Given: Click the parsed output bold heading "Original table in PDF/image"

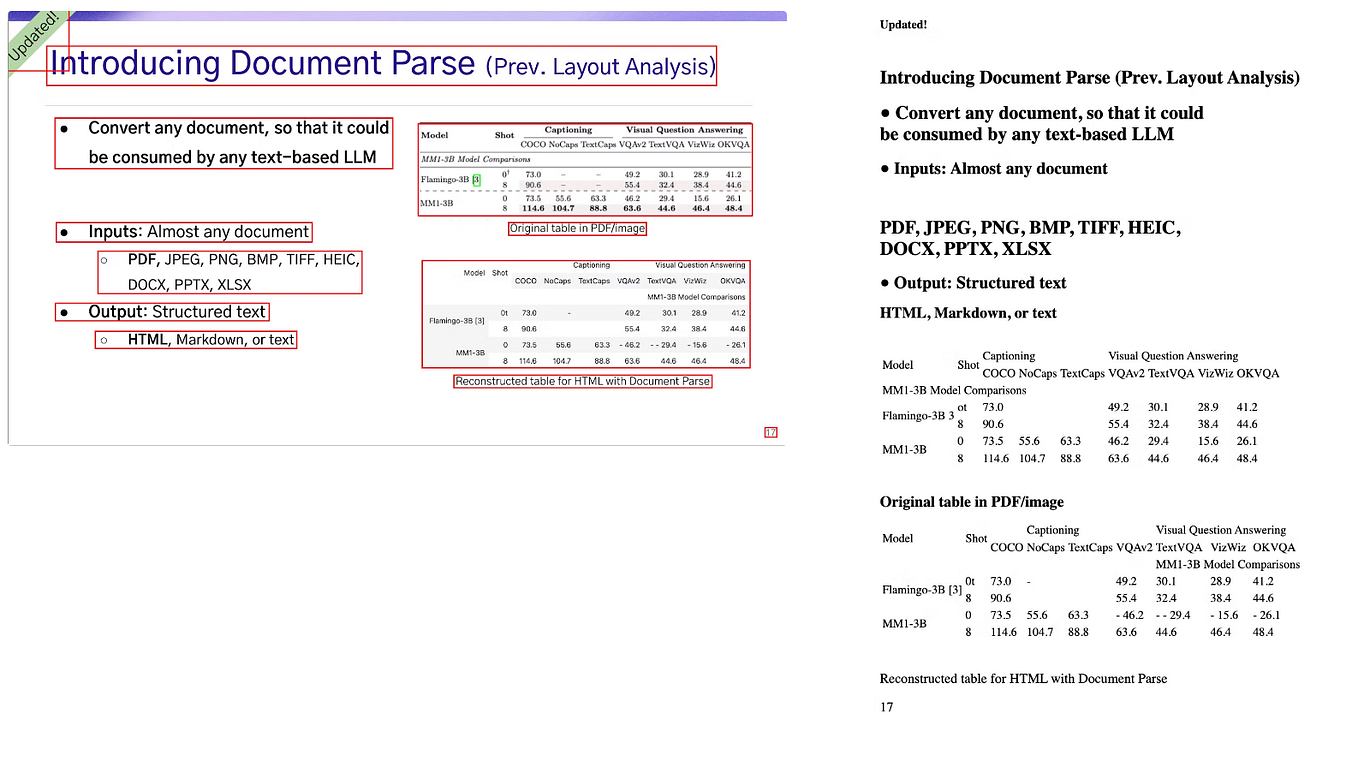Looking at the screenshot, I should tap(972, 502).
